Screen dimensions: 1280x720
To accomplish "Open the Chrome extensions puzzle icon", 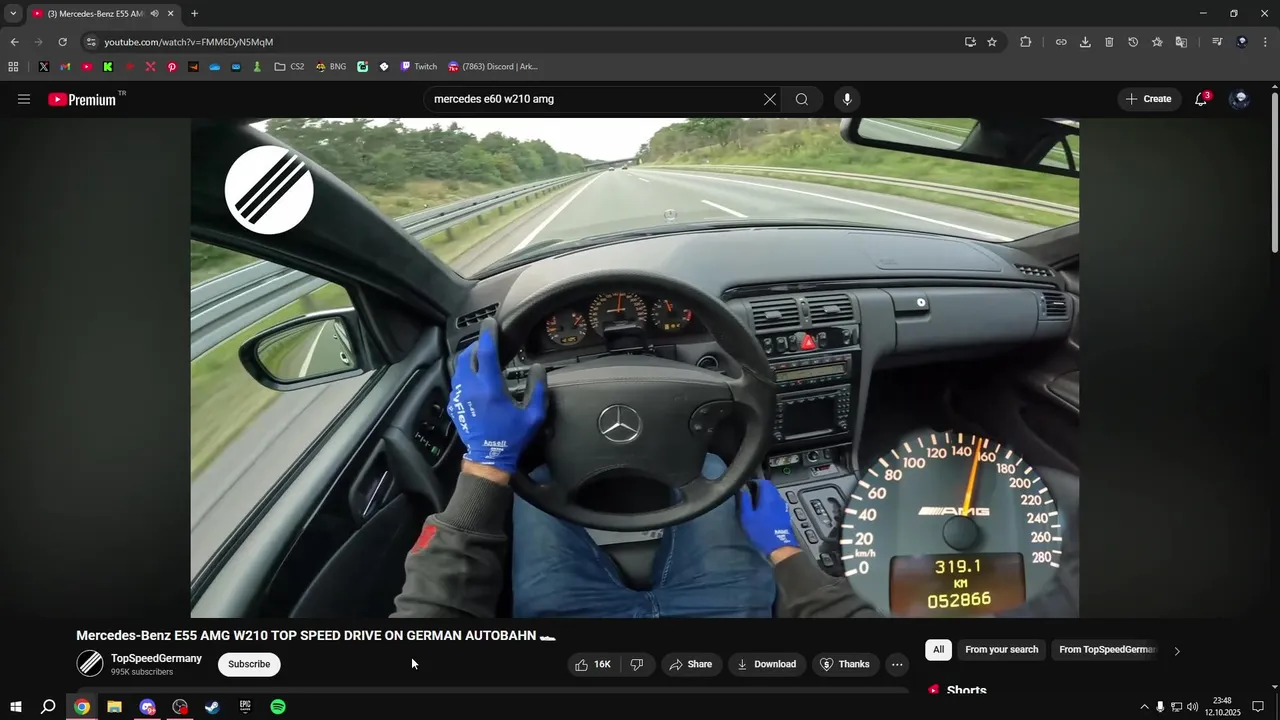I will 1026,42.
